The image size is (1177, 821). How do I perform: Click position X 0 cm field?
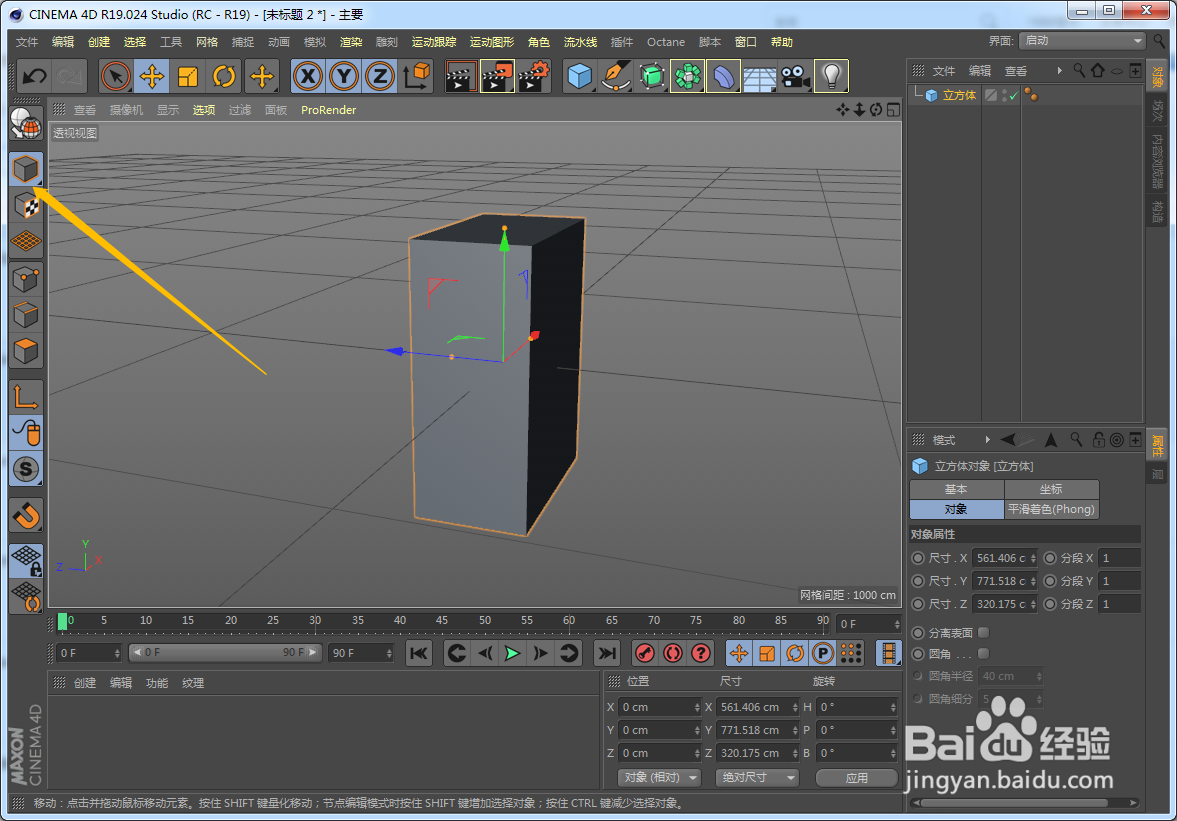pyautogui.click(x=659, y=707)
